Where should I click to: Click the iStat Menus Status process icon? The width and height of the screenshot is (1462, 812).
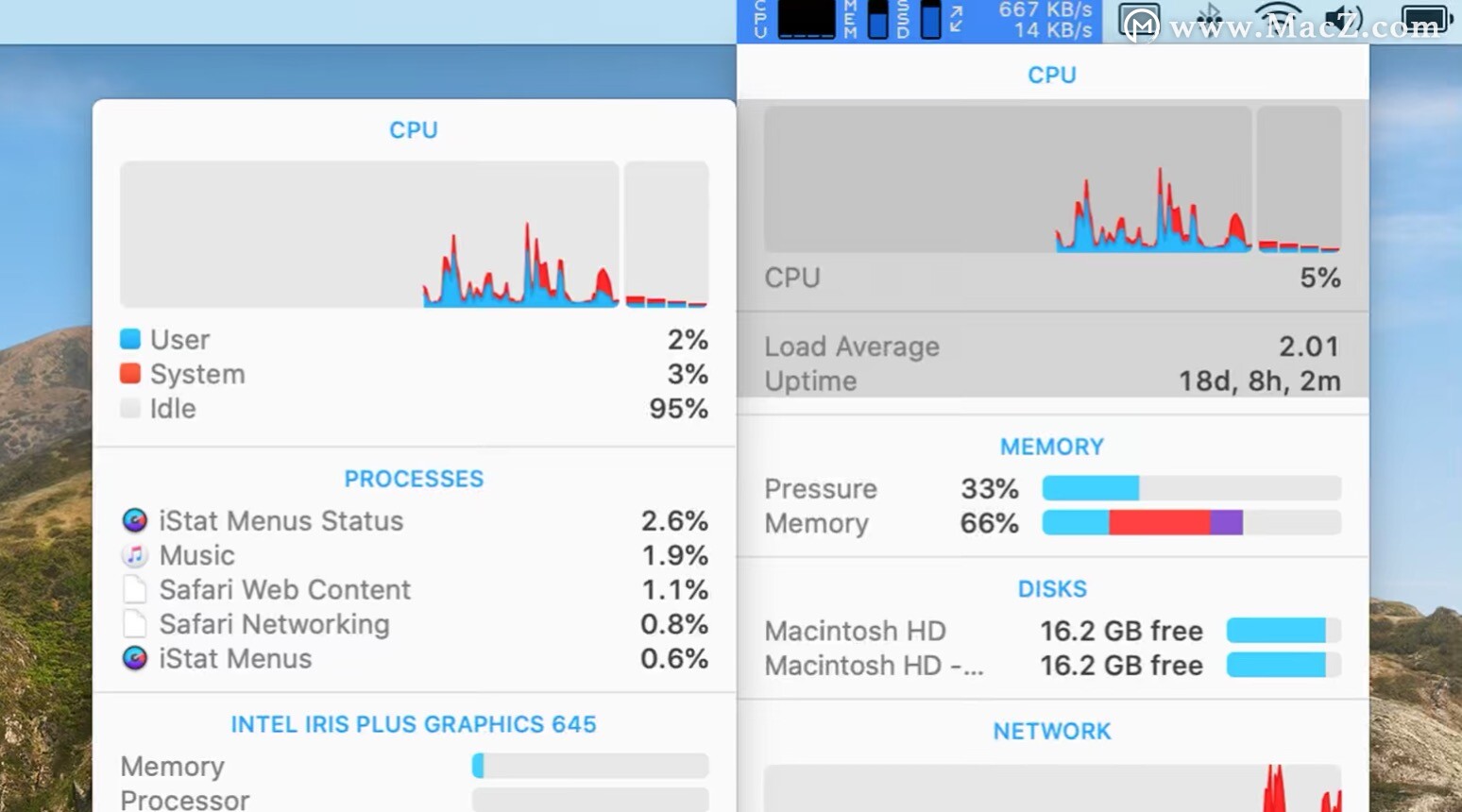tap(135, 520)
